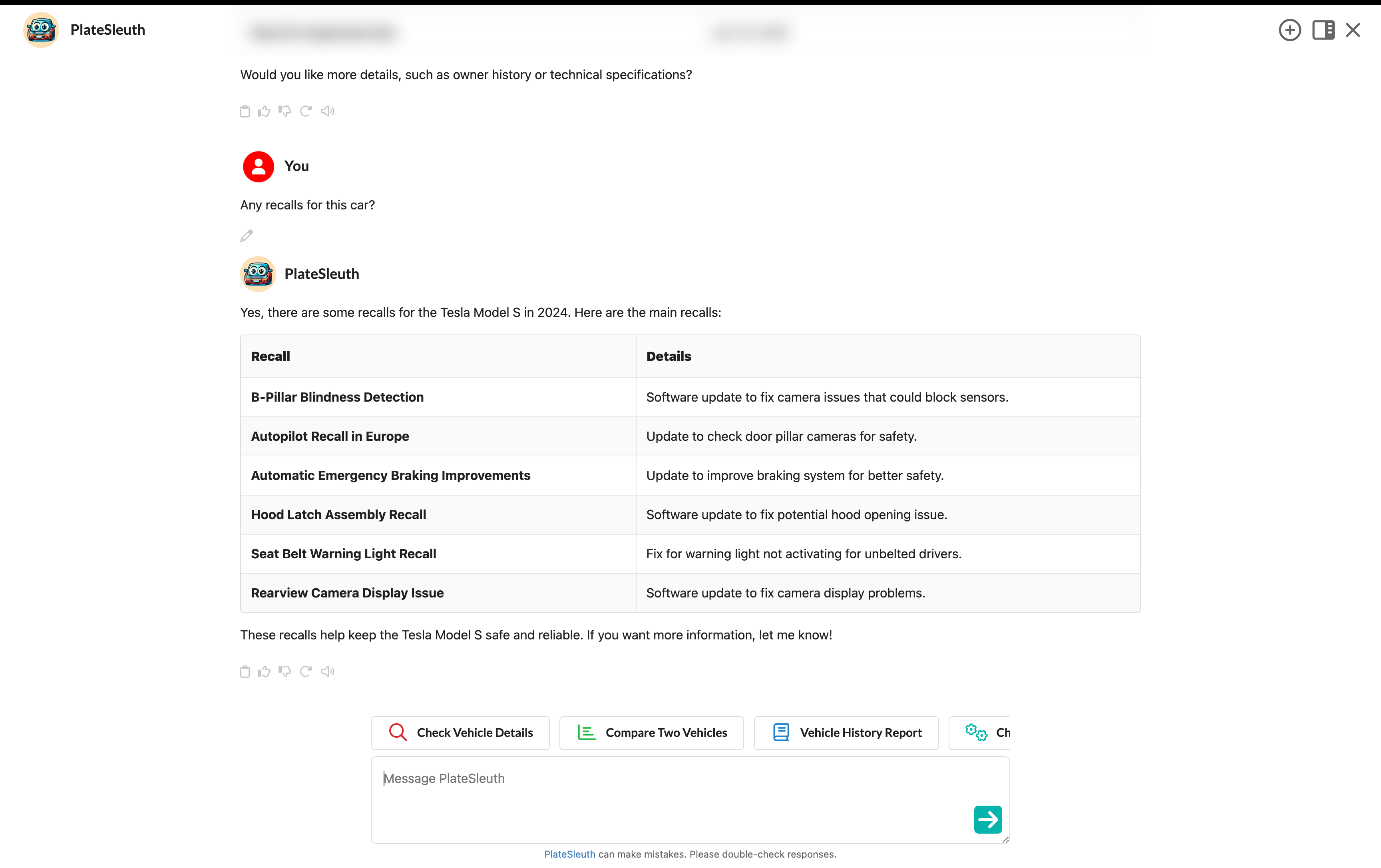Viewport: 1381px width, 868px height.
Task: Toggle the sidebar panel icon
Action: pos(1323,30)
